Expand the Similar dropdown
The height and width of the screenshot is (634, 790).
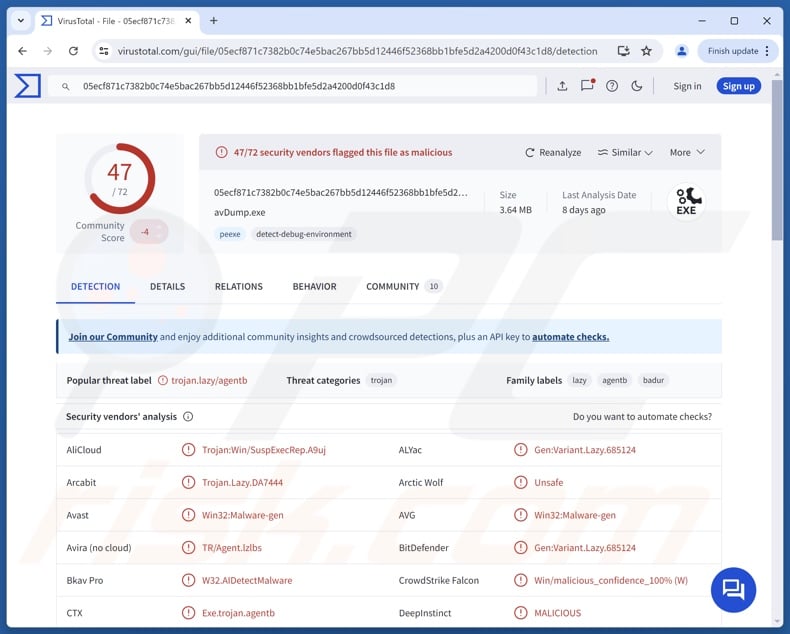coord(625,152)
